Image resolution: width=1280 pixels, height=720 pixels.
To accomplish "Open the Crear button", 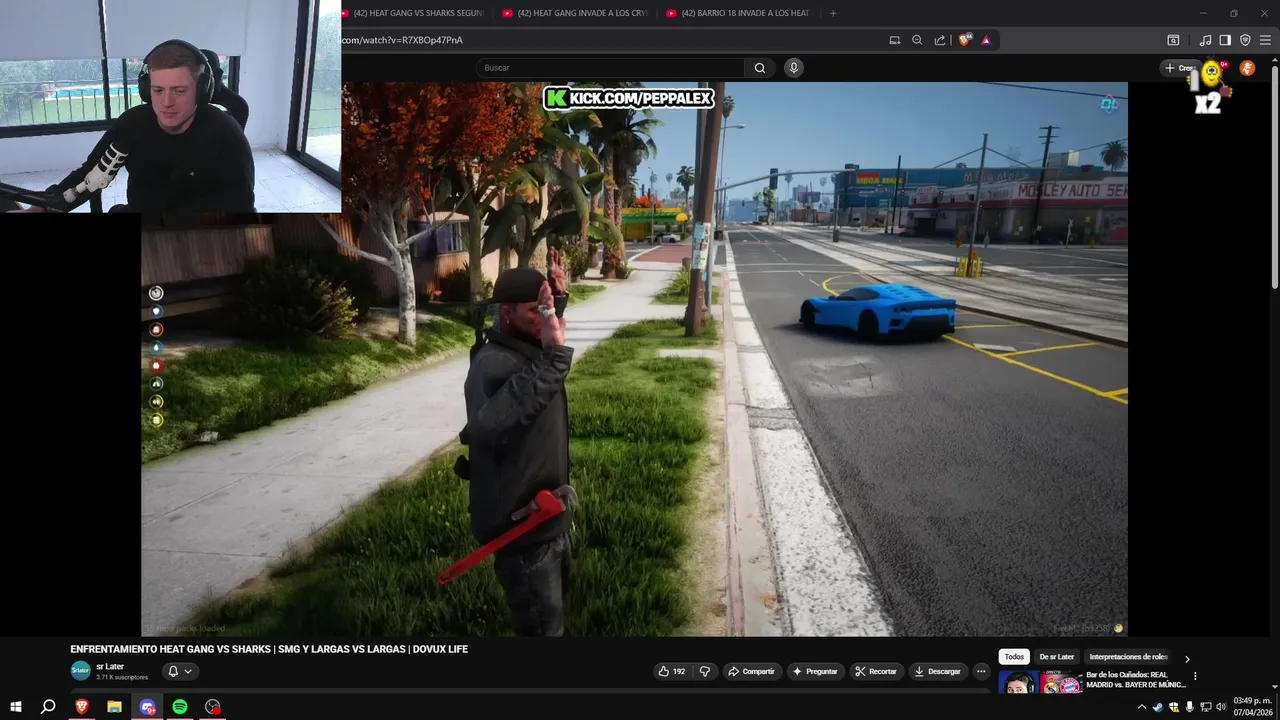I will pyautogui.click(x=1180, y=68).
